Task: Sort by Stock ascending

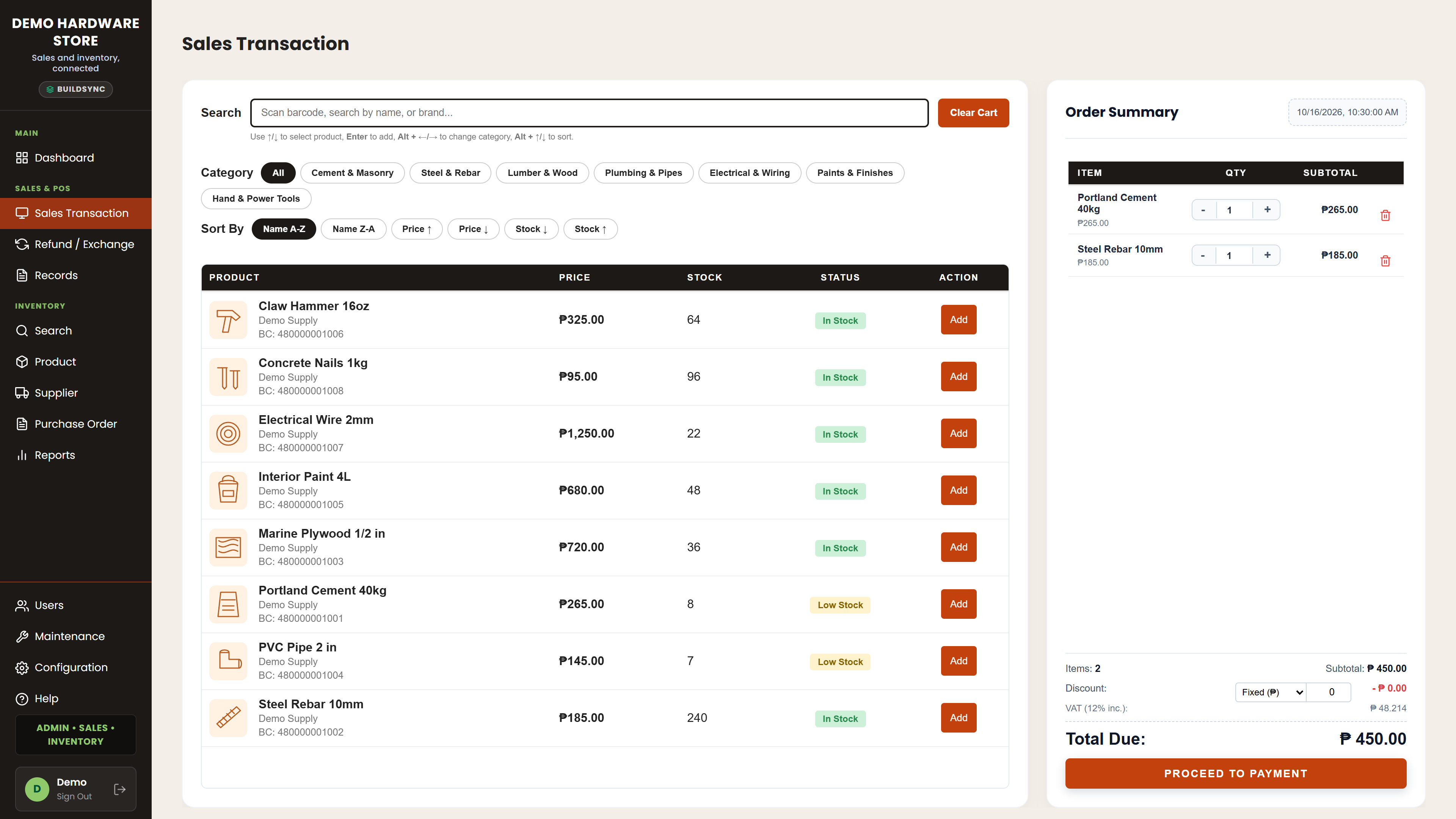Action: tap(590, 229)
